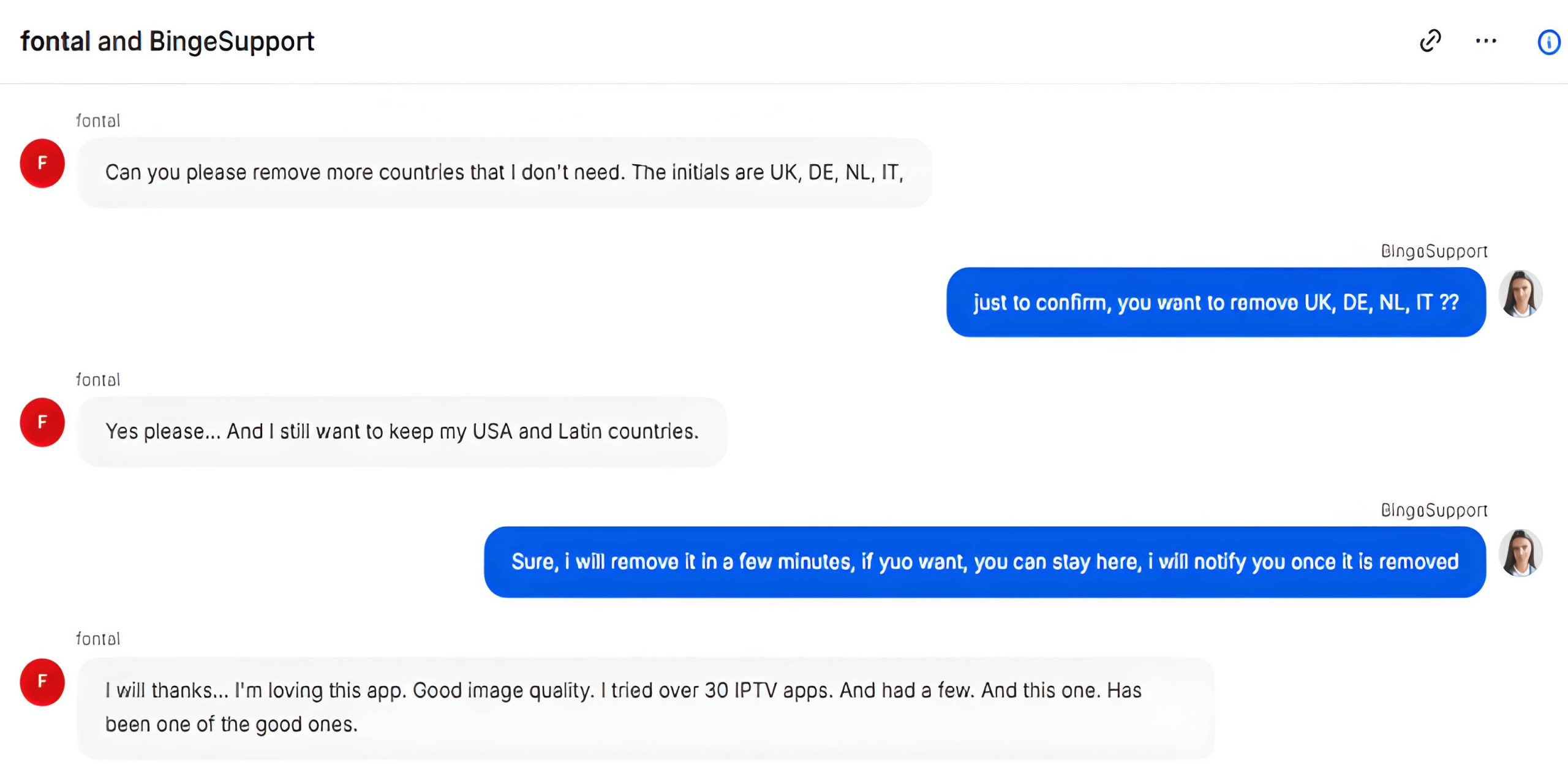Screen dimensions: 1568x784
Task: Select the blue "just to confirm" reply bubble
Action: pyautogui.click(x=1216, y=303)
